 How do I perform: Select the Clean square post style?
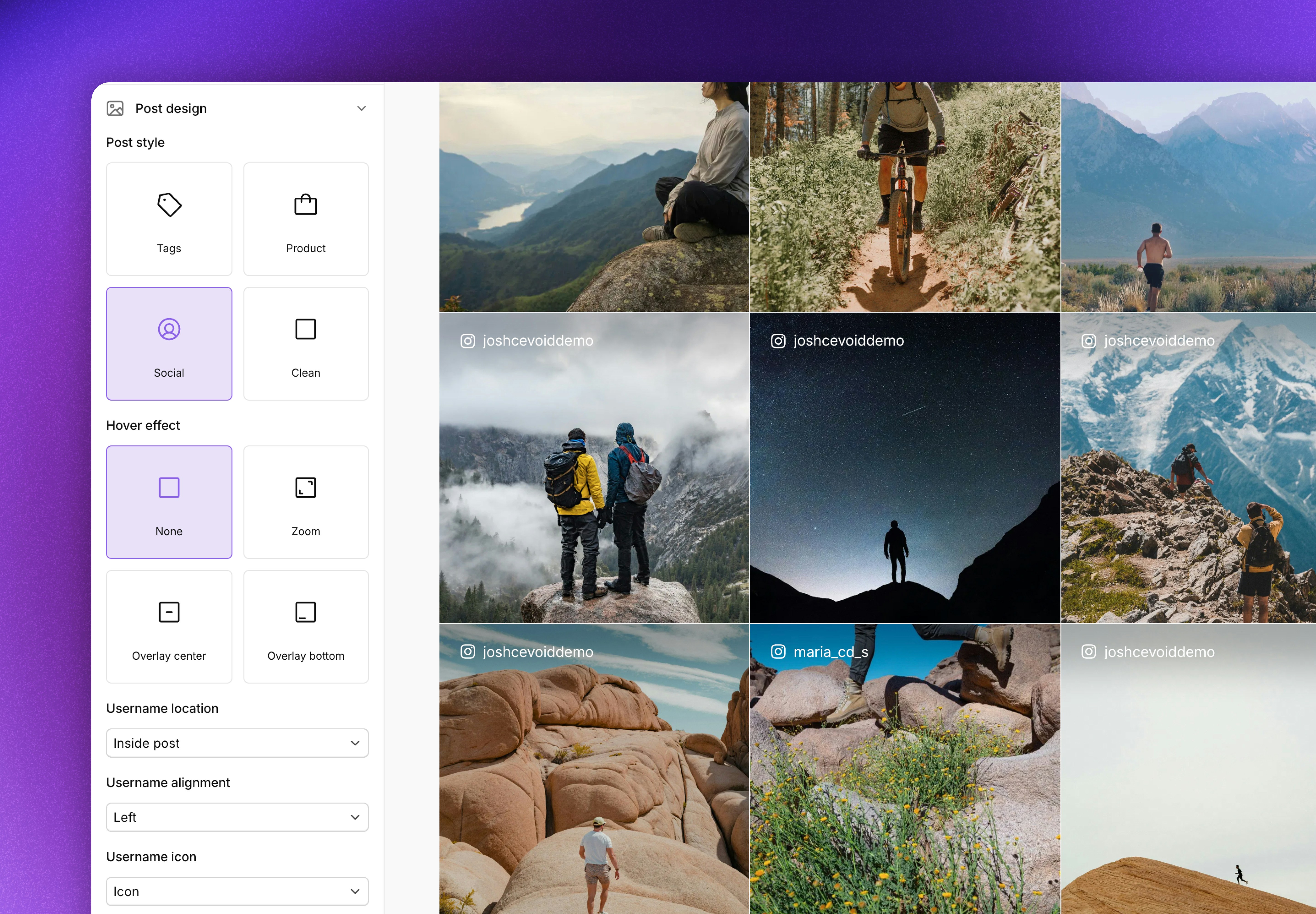(x=306, y=344)
